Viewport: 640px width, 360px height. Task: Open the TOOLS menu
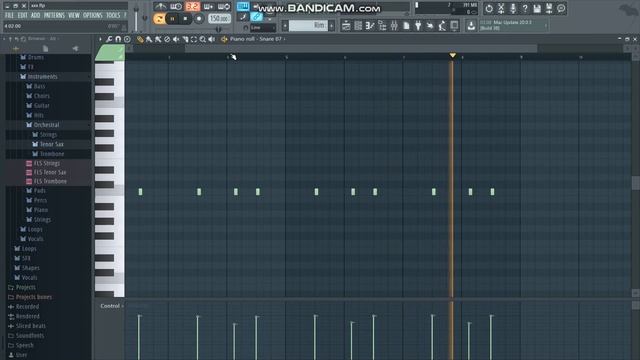point(113,16)
